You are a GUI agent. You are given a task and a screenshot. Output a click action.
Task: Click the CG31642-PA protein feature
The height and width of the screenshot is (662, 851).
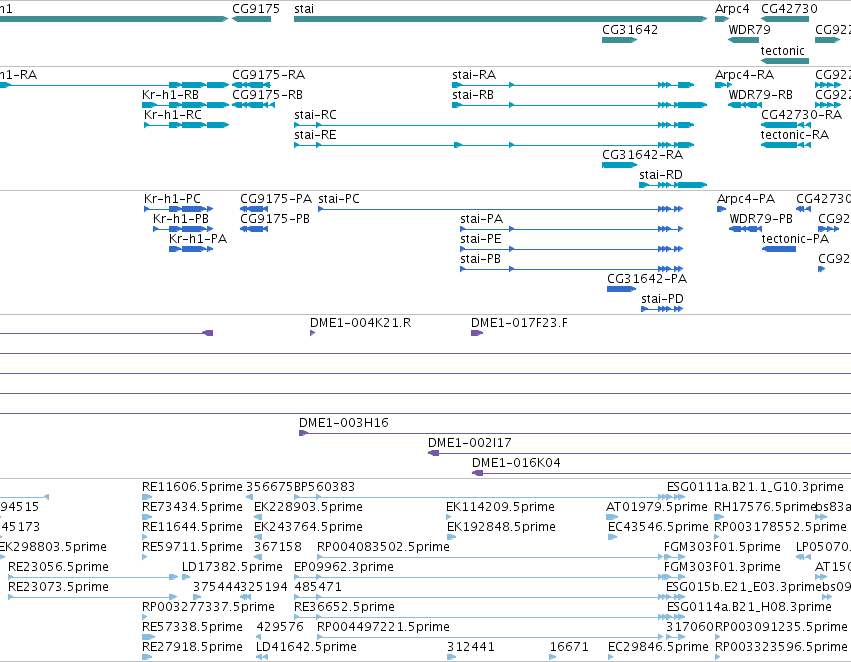coord(621,290)
